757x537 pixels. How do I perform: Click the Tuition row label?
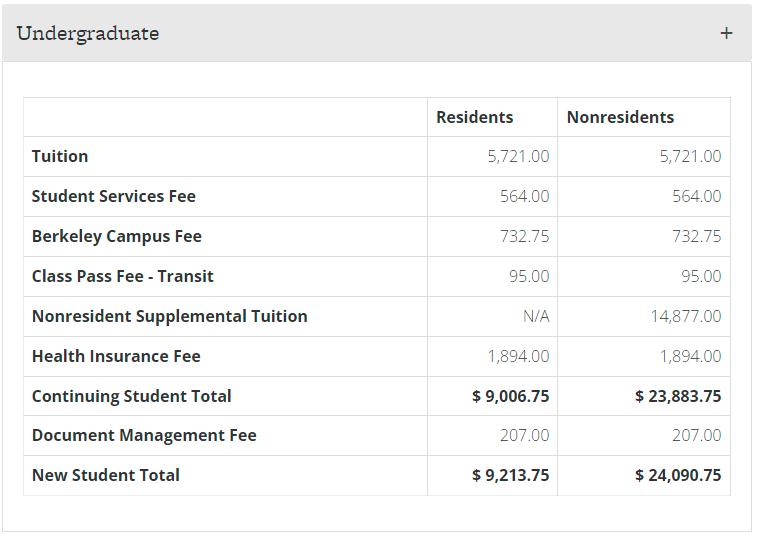pyautogui.click(x=60, y=156)
